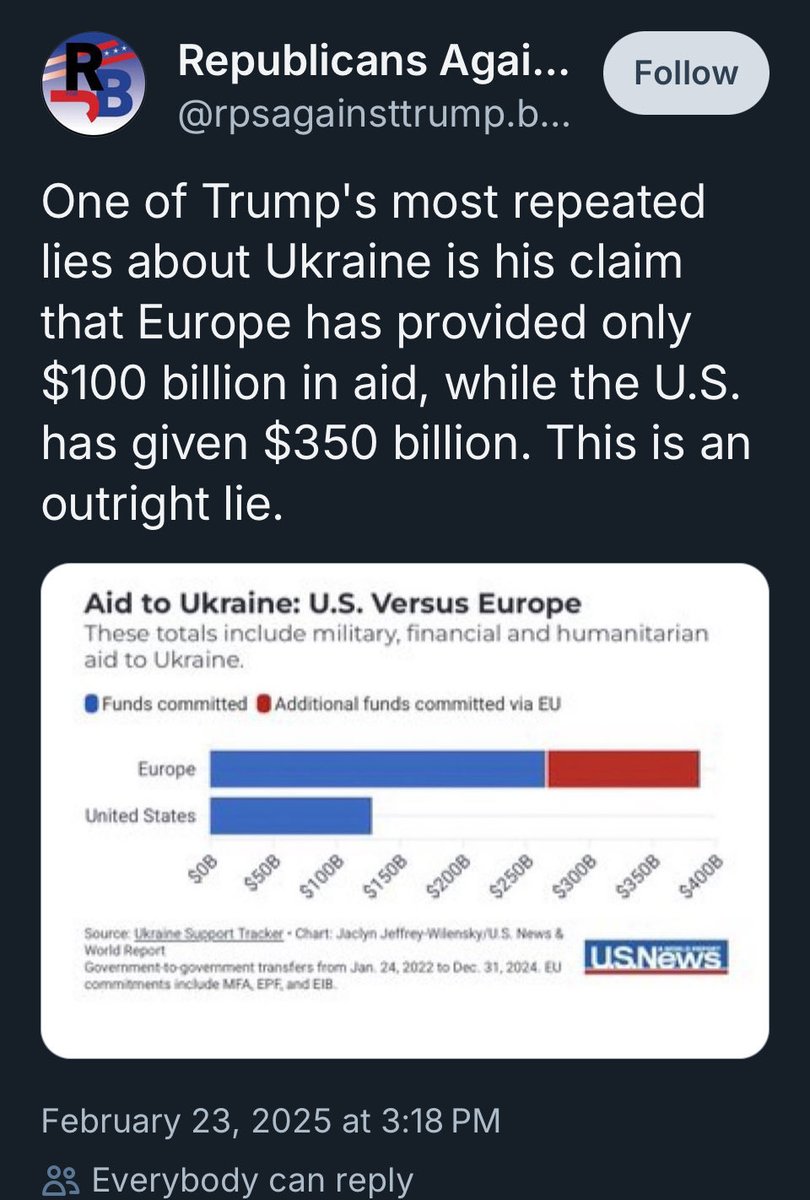Click the Europe axis label

166,770
